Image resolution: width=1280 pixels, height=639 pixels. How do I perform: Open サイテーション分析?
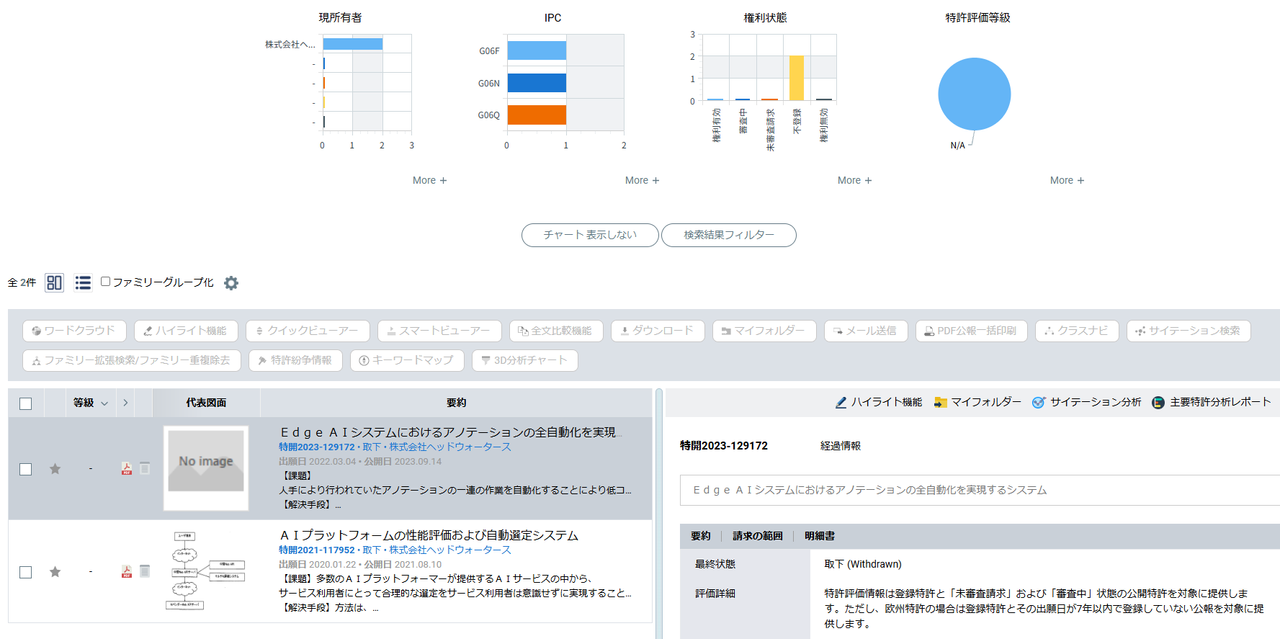click(1087, 402)
